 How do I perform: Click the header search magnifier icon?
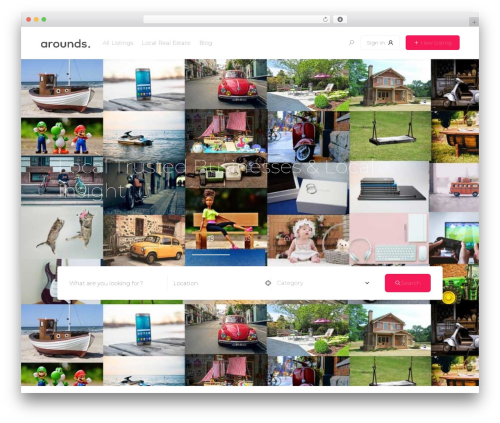point(351,43)
